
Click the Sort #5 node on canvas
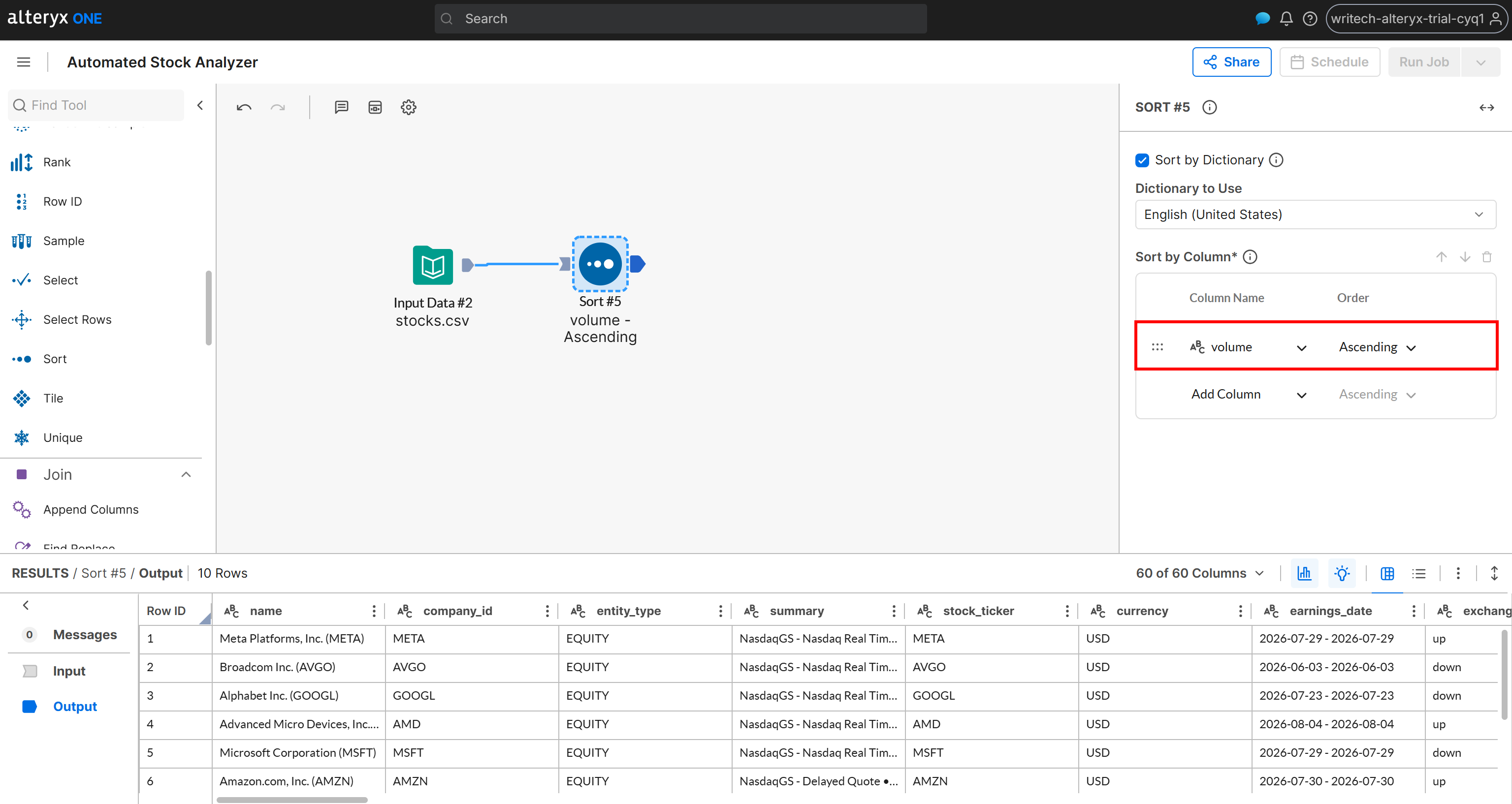click(x=600, y=264)
